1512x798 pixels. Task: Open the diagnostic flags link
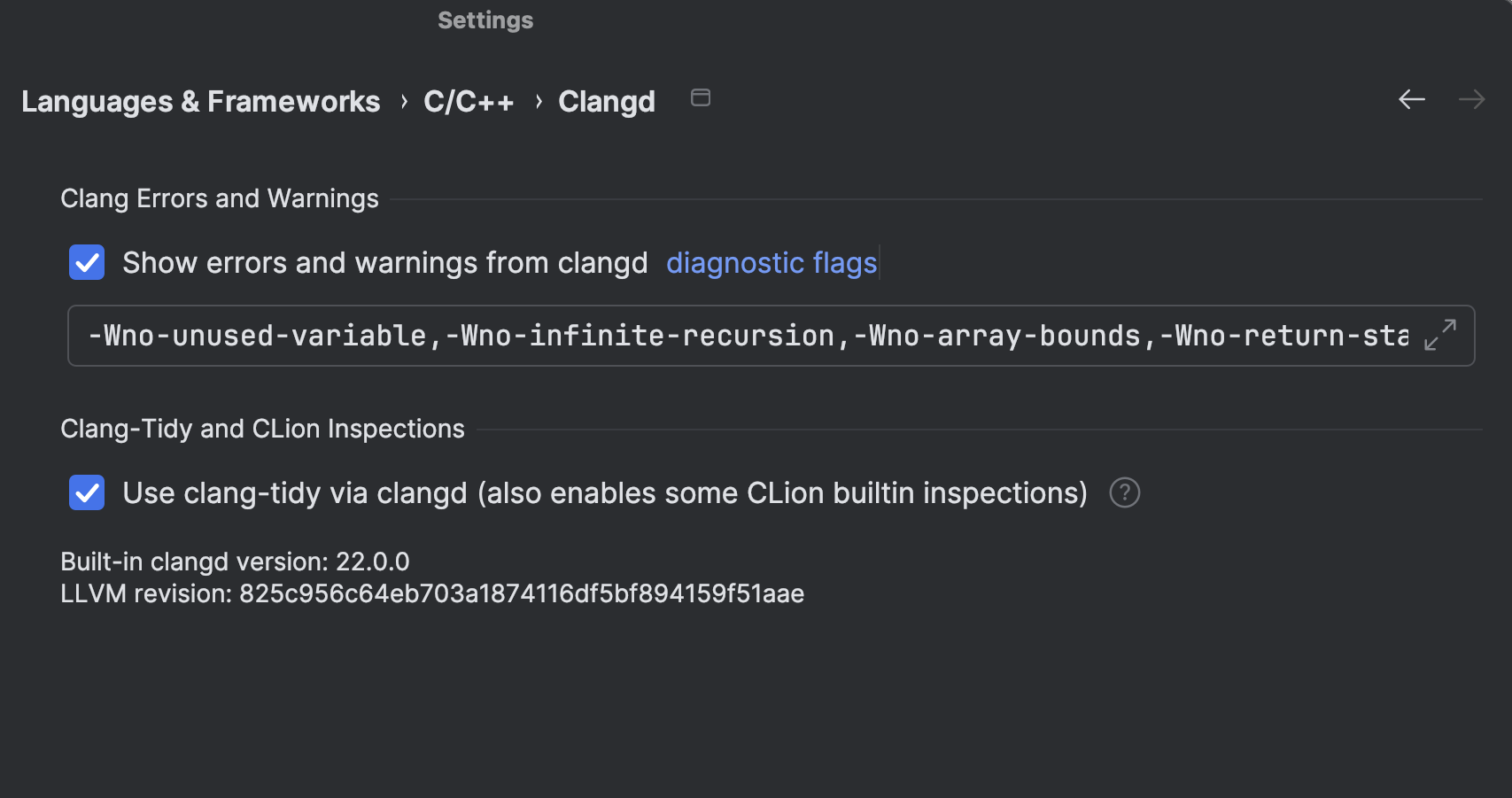point(772,262)
